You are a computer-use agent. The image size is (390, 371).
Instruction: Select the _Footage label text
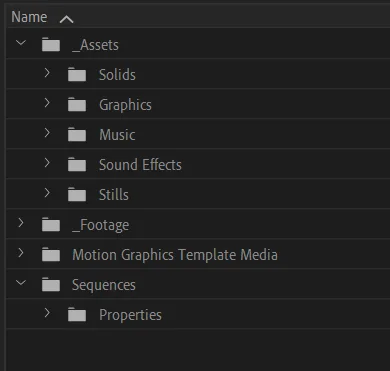tap(101, 225)
